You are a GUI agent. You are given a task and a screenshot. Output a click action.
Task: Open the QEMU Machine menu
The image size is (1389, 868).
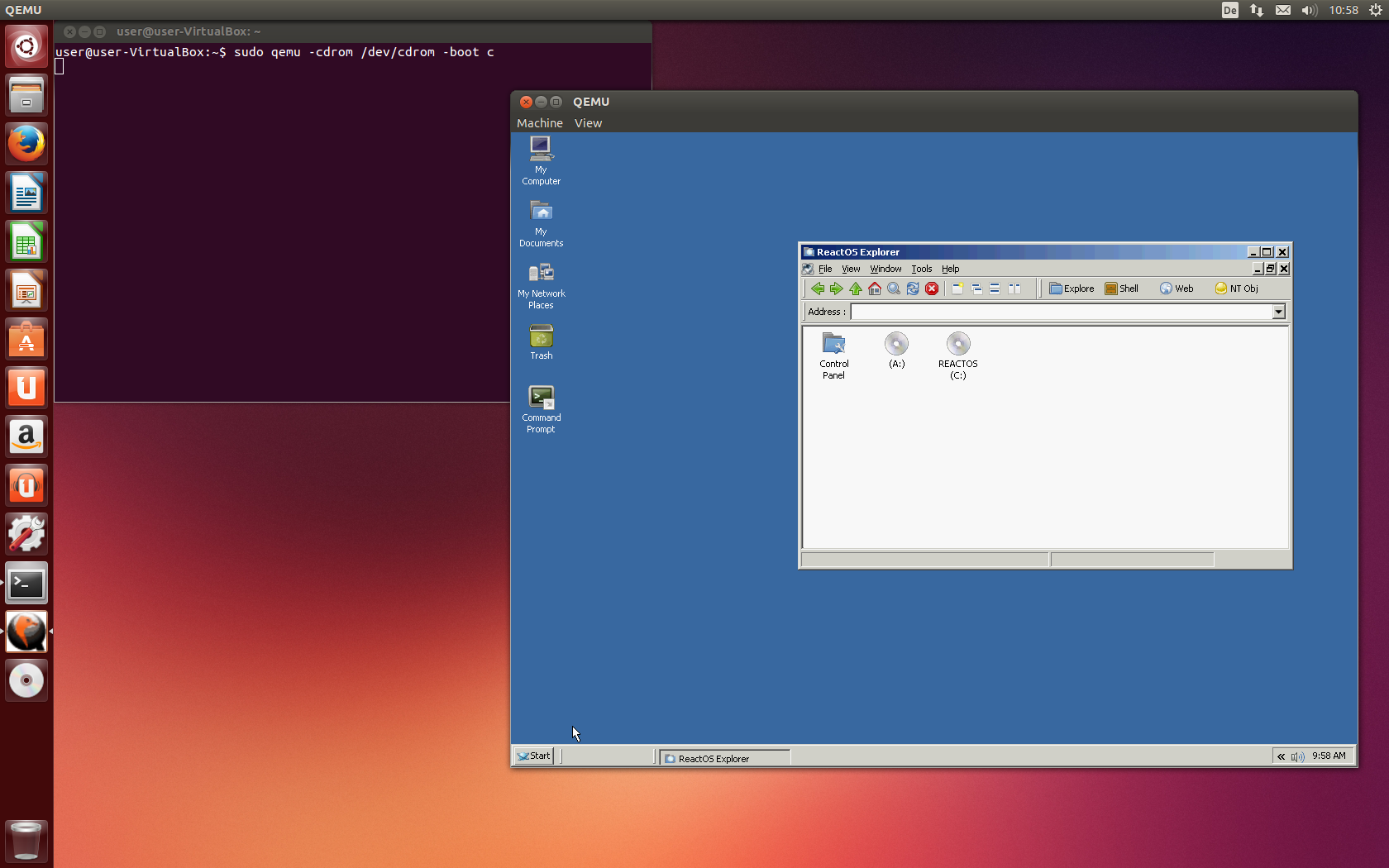tap(540, 123)
